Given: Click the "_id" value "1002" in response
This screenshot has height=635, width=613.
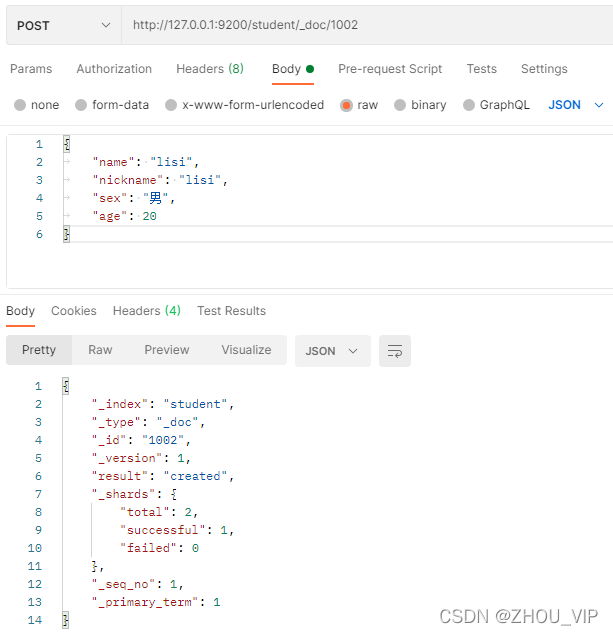Looking at the screenshot, I should 163,440.
